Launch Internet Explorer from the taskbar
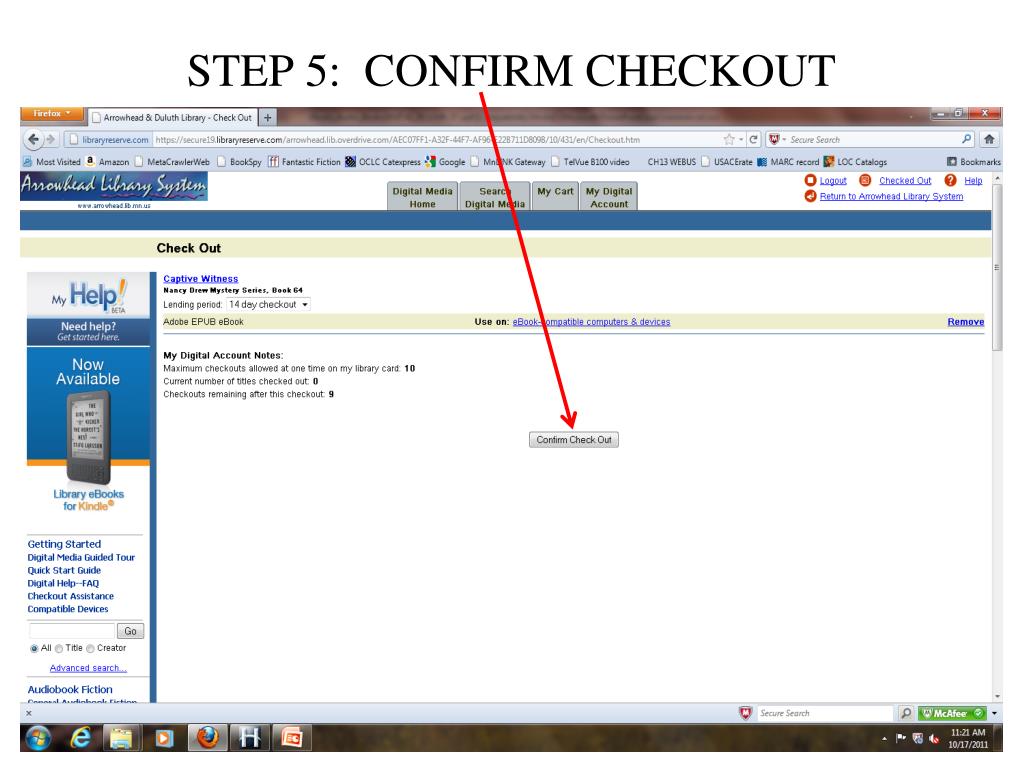This screenshot has width=1023, height=767. pyautogui.click(x=81, y=738)
